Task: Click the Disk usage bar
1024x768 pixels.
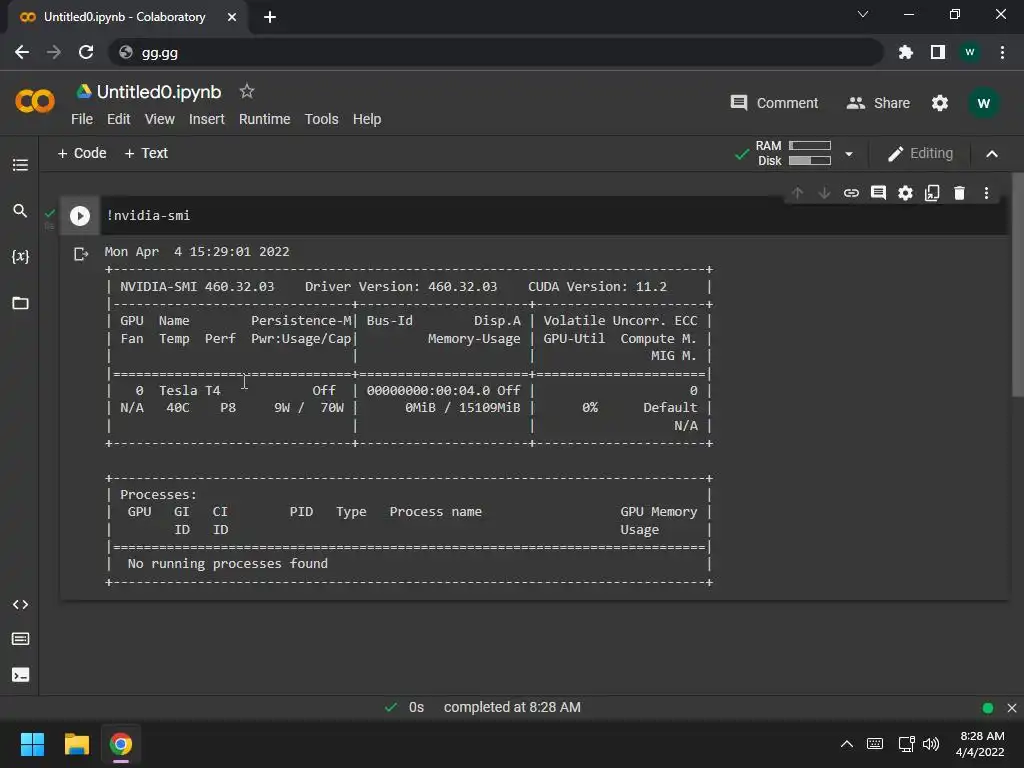Action: [810, 161]
